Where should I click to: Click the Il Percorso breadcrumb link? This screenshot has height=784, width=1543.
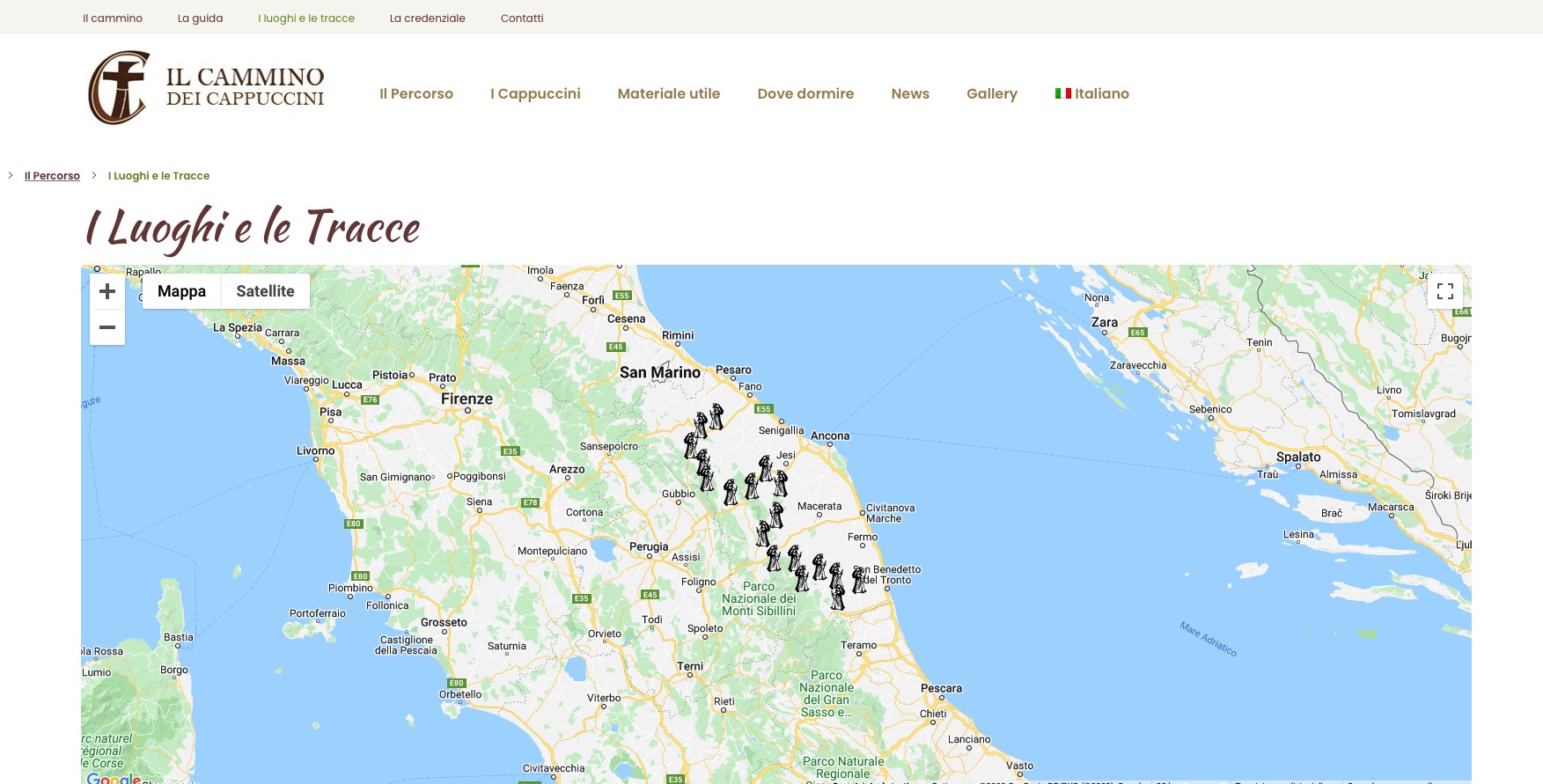pyautogui.click(x=52, y=176)
